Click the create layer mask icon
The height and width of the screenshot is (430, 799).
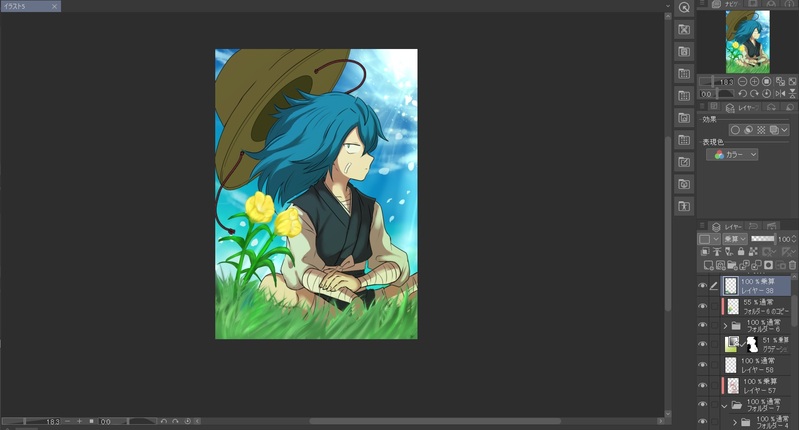768,265
